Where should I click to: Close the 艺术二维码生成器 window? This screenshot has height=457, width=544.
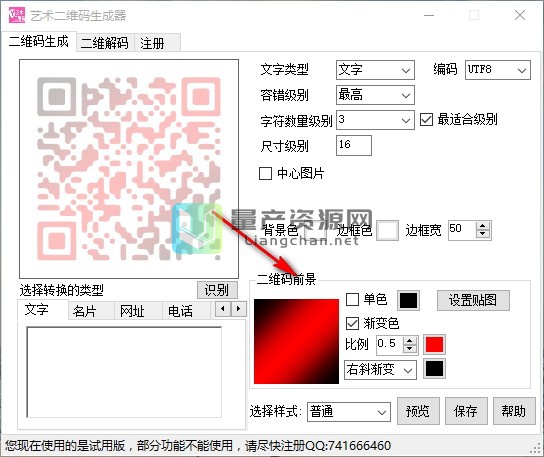(x=520, y=15)
